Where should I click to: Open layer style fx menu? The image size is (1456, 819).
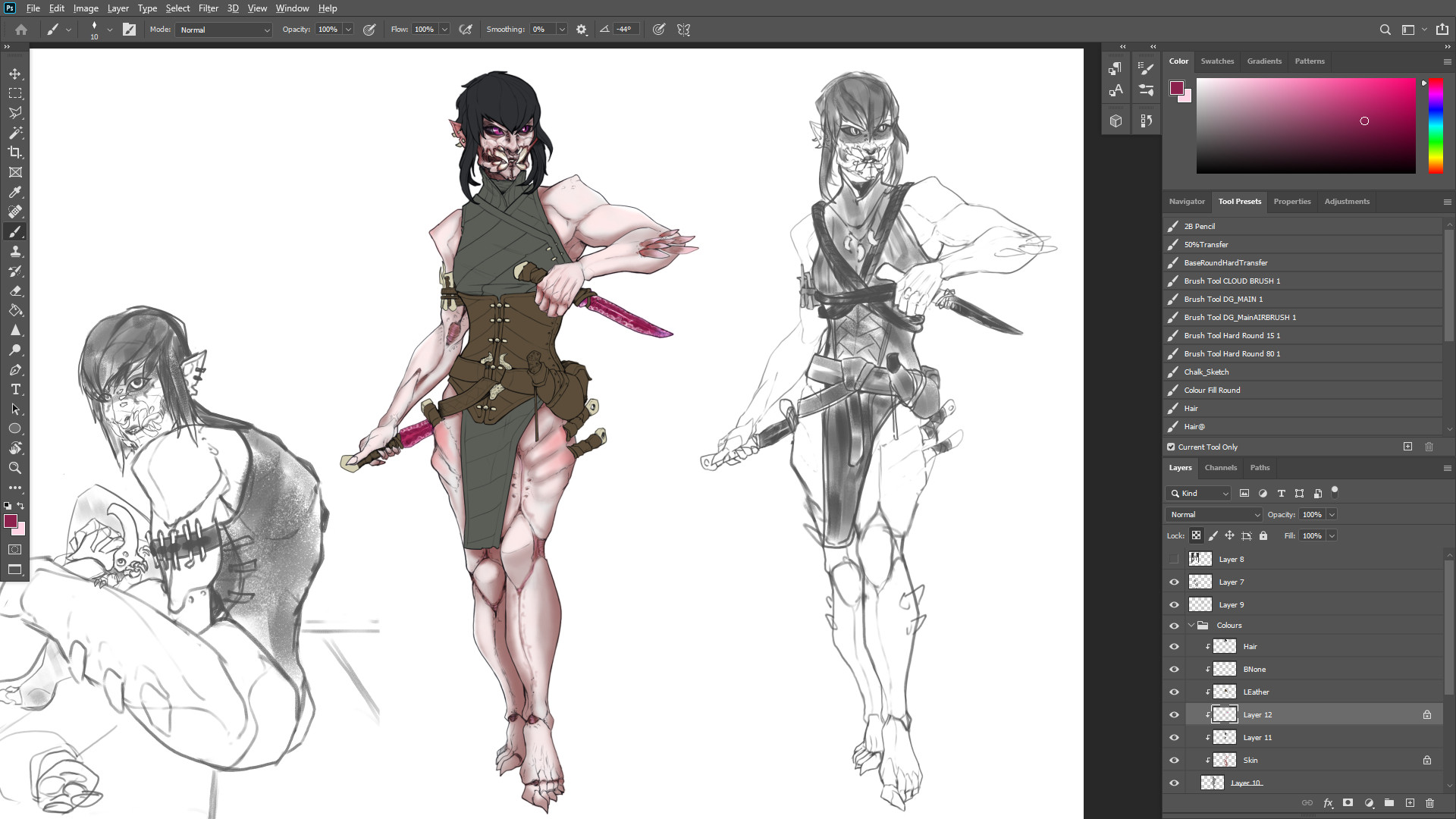click(1328, 802)
